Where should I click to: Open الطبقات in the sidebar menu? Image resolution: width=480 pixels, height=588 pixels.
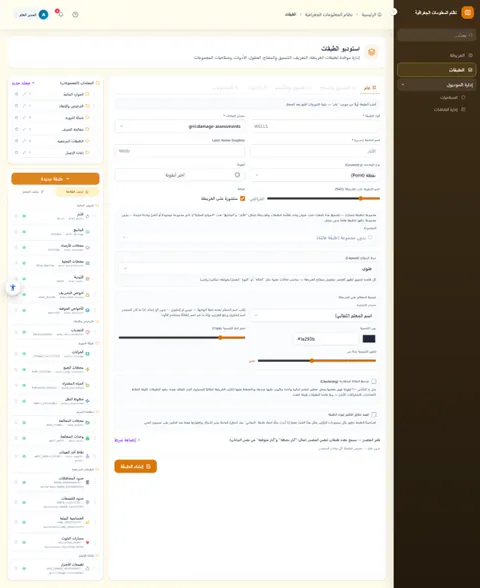click(437, 70)
